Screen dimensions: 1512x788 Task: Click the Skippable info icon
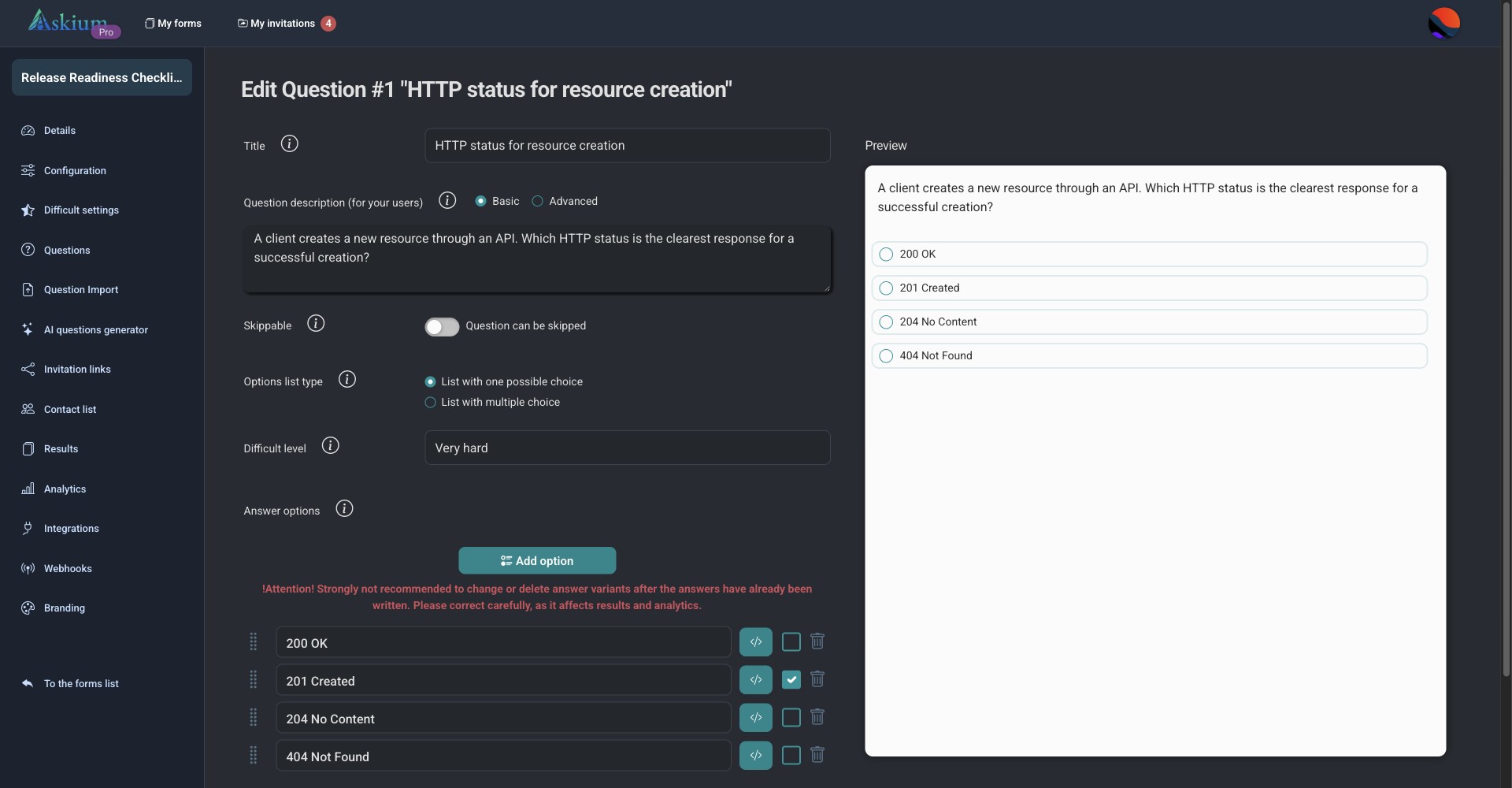coord(316,324)
